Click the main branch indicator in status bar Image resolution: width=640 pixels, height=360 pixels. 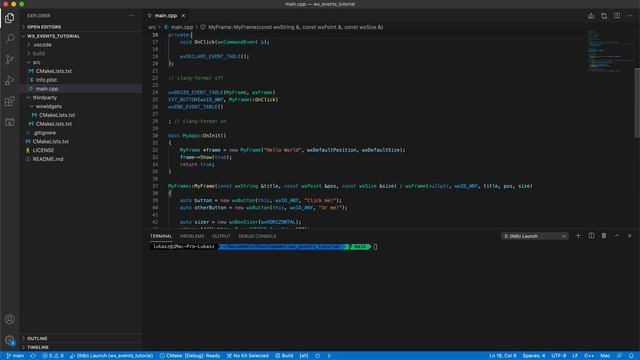click(15, 356)
